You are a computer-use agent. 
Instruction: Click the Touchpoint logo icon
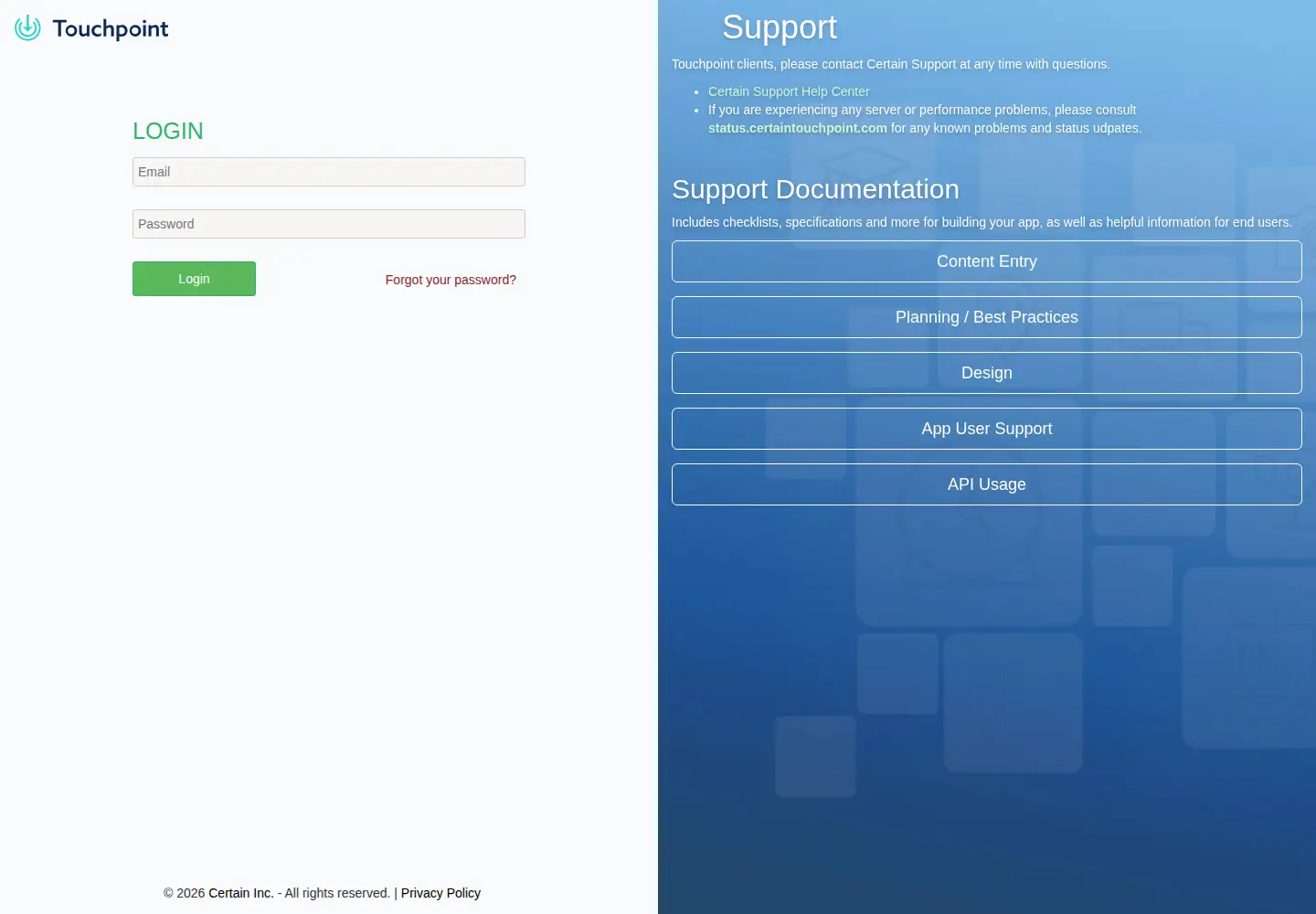tap(27, 28)
